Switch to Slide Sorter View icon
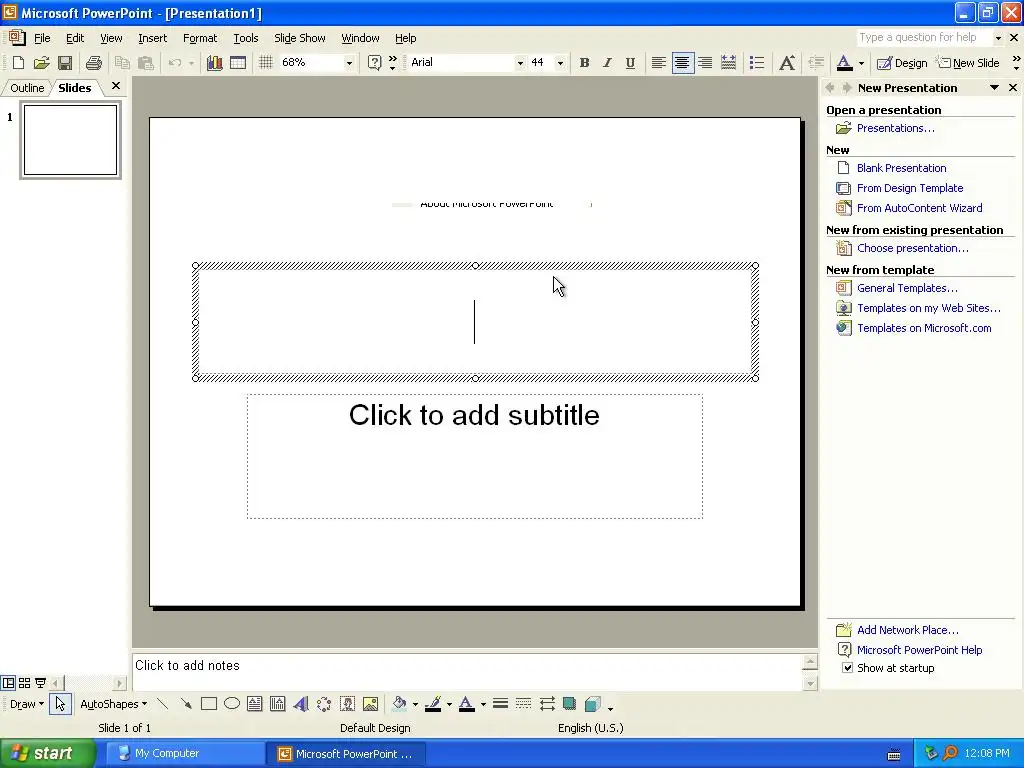The width and height of the screenshot is (1024, 768). point(24,683)
